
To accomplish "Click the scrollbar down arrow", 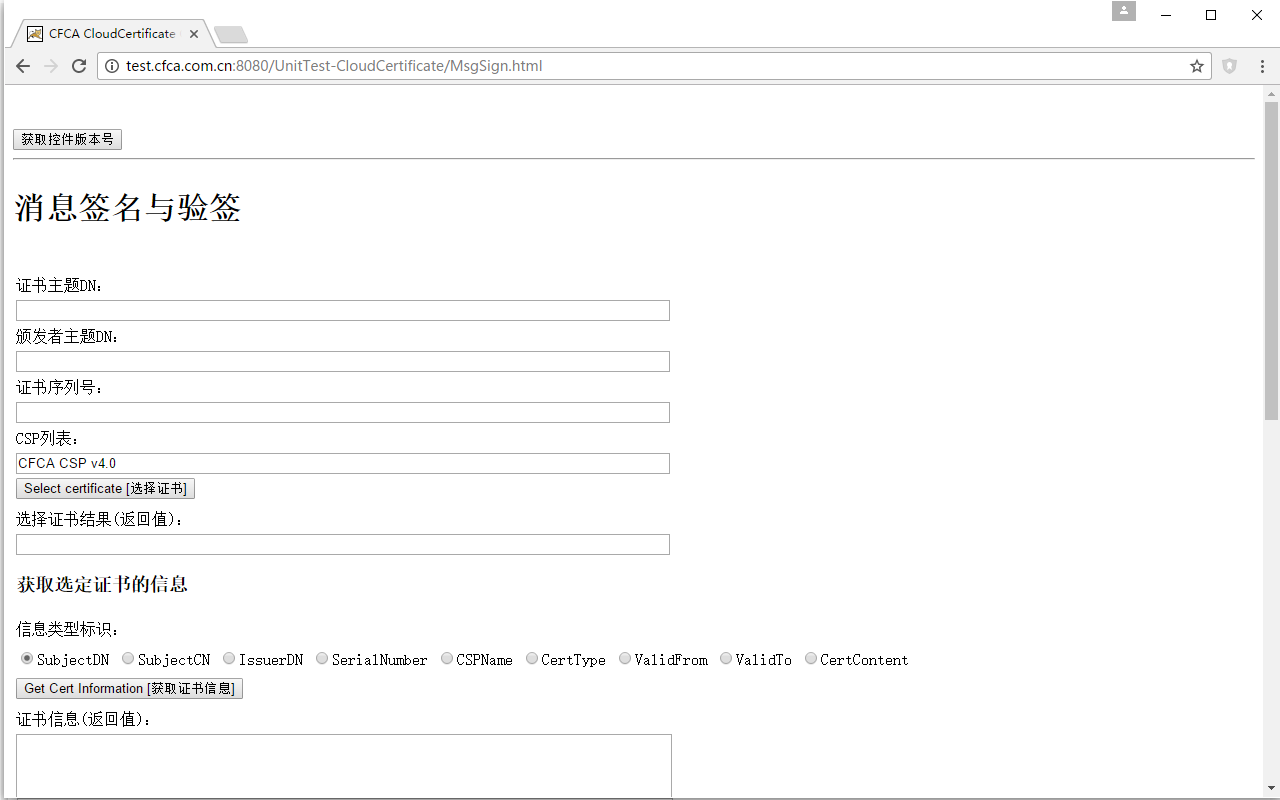I will 1272,788.
